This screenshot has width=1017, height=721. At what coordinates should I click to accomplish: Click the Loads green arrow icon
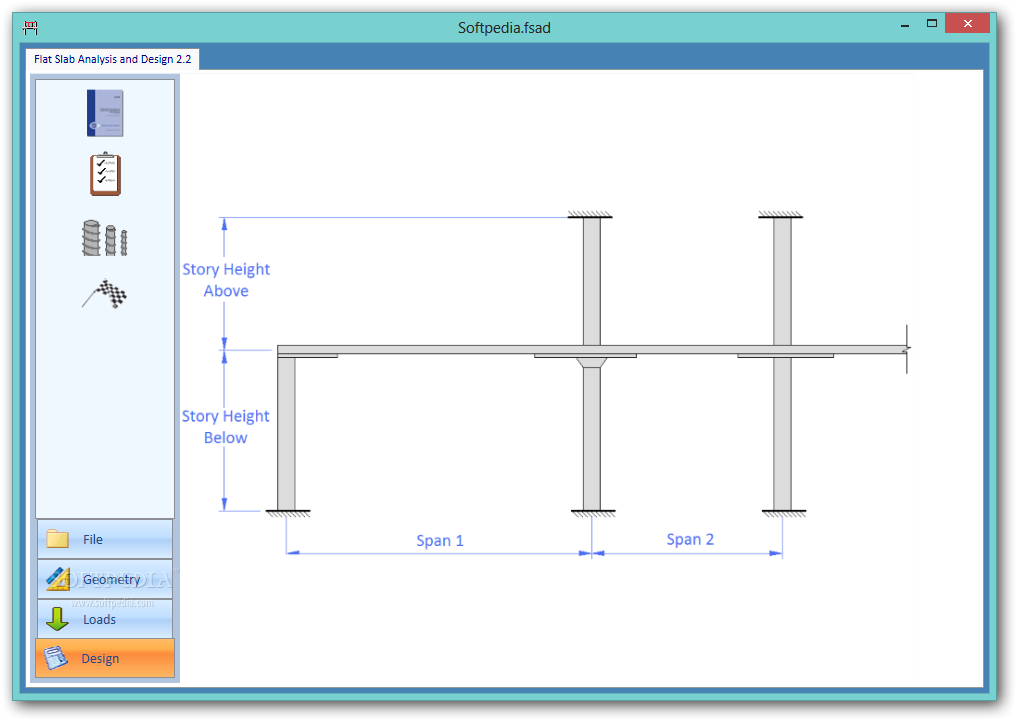click(57, 619)
